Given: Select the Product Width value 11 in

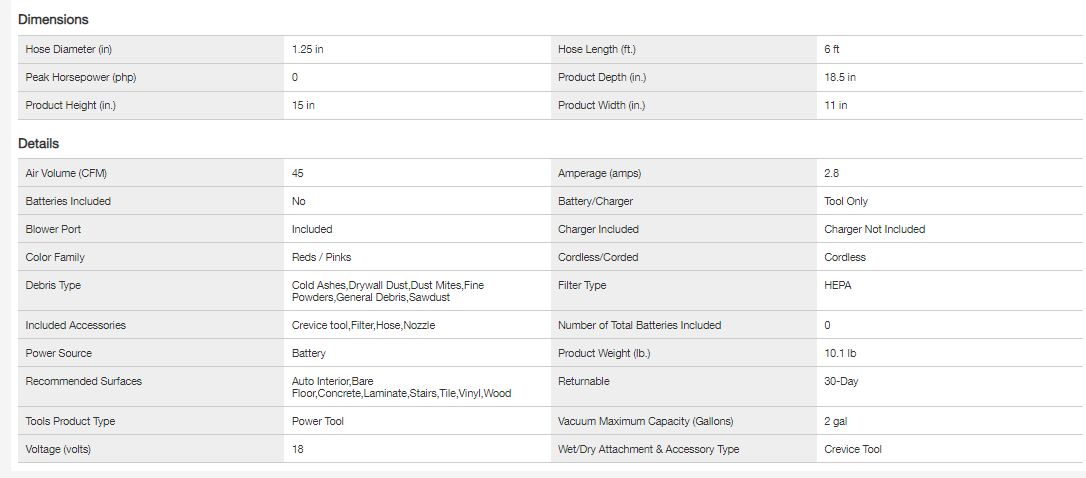Looking at the screenshot, I should (x=835, y=105).
